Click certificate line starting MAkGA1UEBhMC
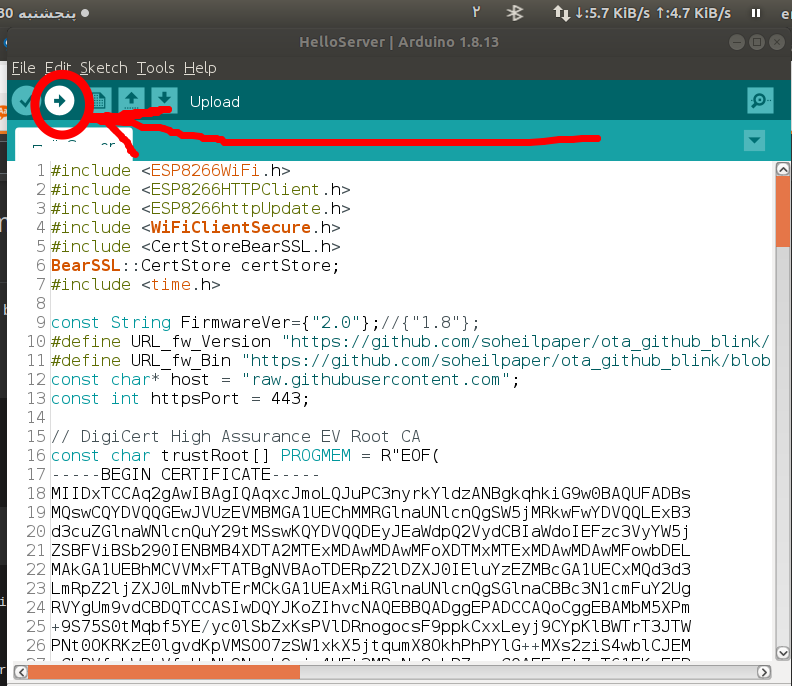Image resolution: width=792 pixels, height=686 pixels. click(x=371, y=569)
